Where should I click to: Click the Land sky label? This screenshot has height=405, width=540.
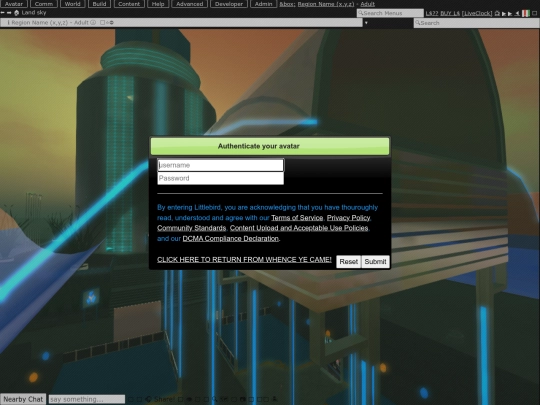[x=34, y=13]
